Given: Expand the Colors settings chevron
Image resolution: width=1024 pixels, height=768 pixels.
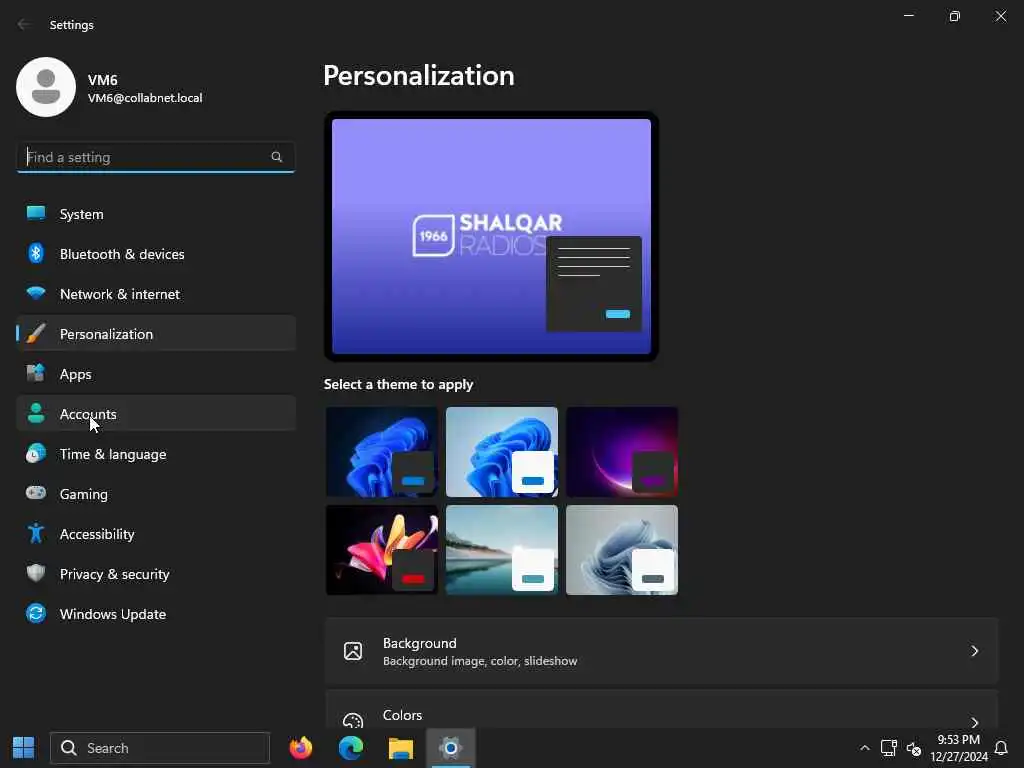Looking at the screenshot, I should coord(974,722).
